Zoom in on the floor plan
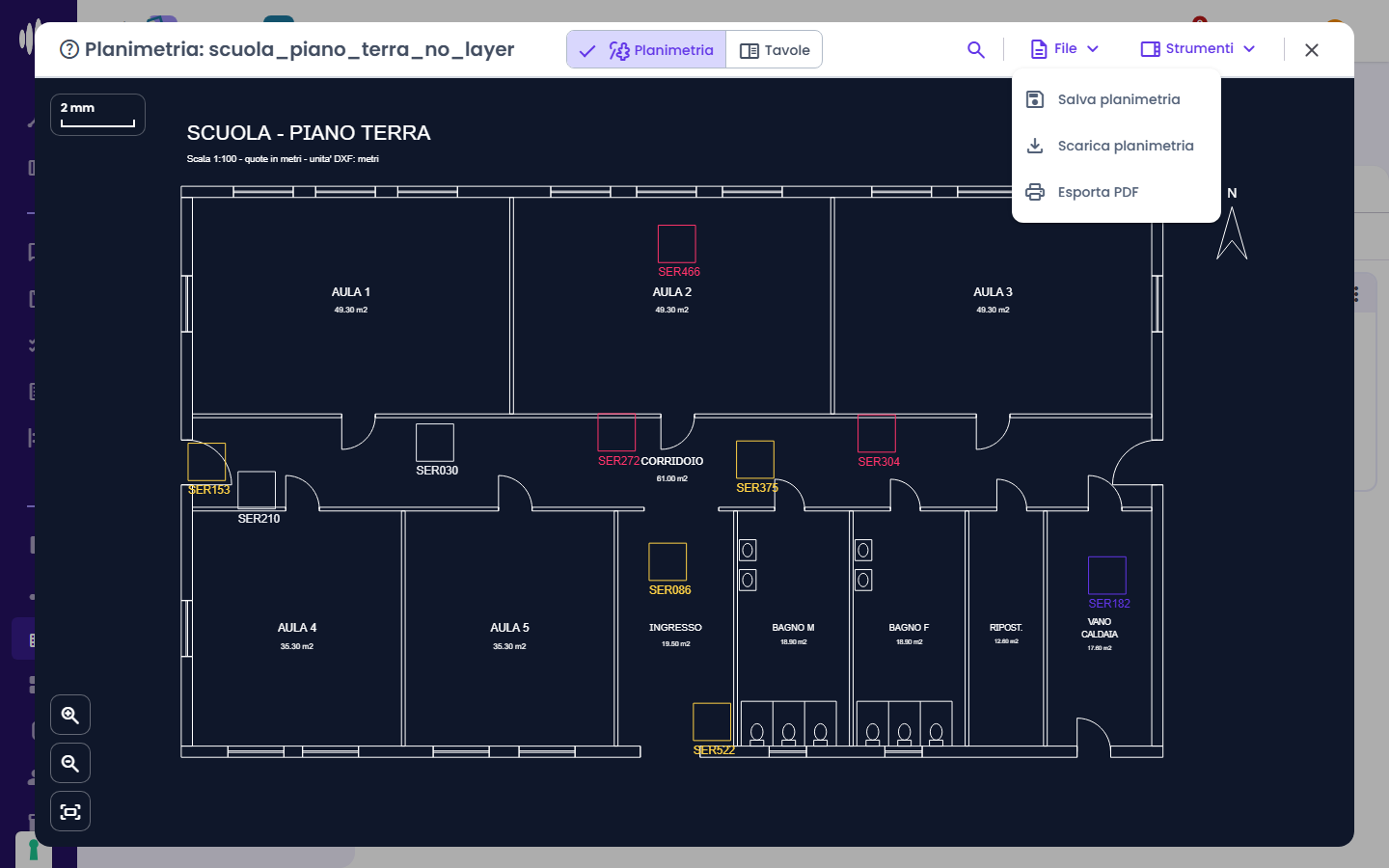 70,715
